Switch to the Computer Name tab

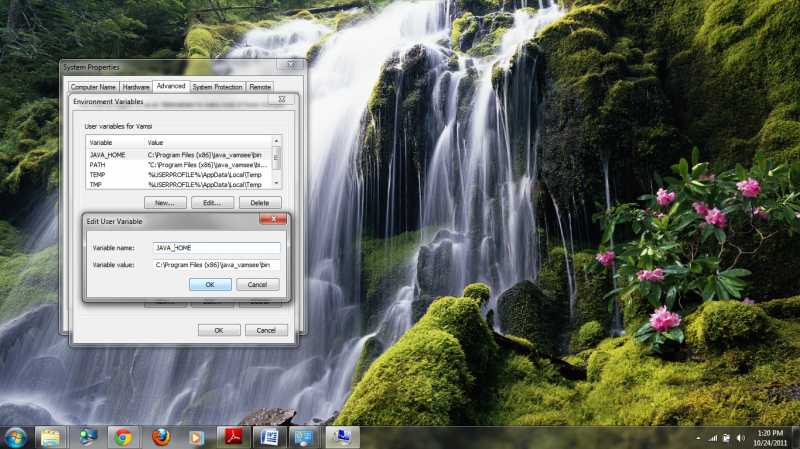(x=93, y=87)
